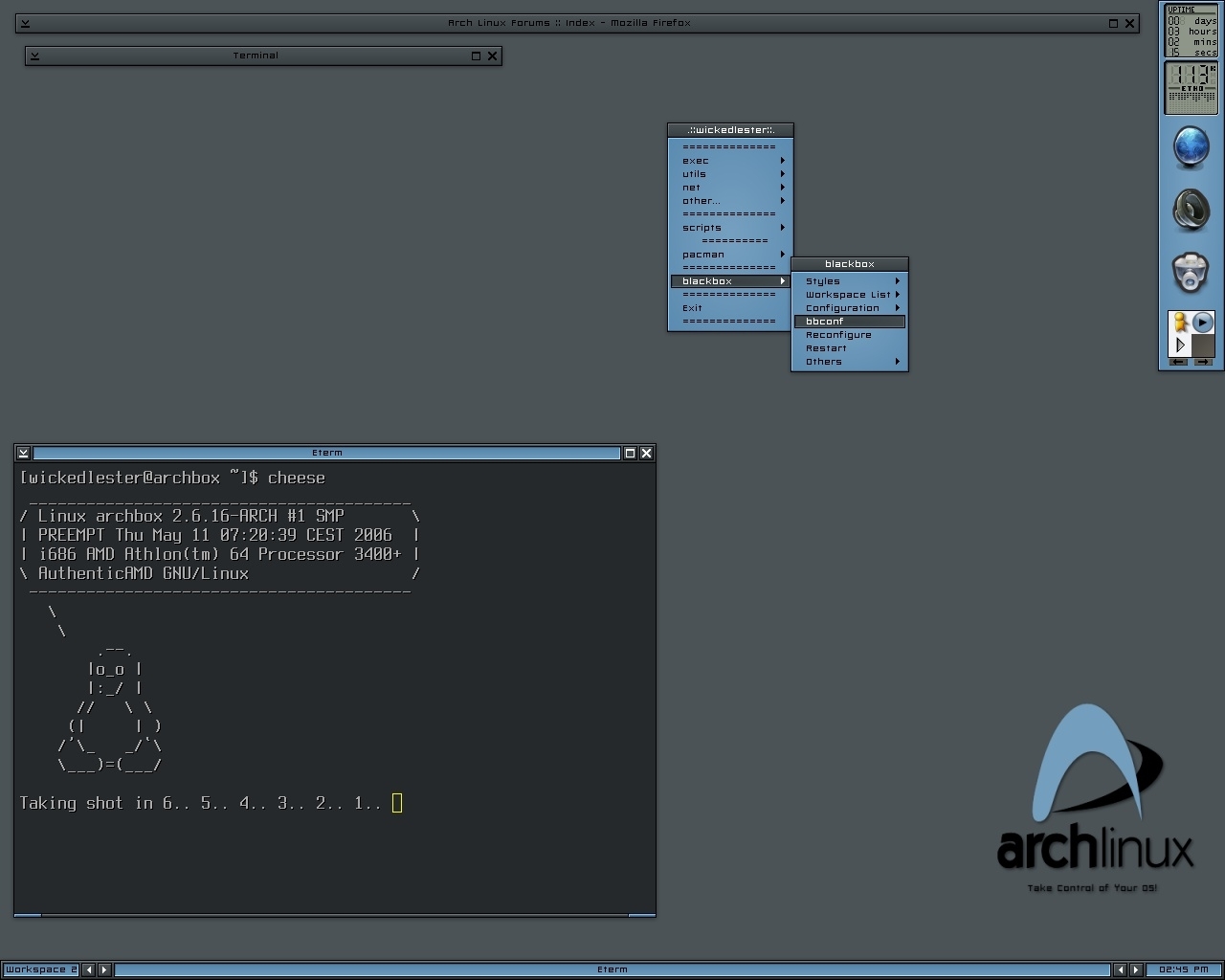Open the Others submenu

pos(850,362)
